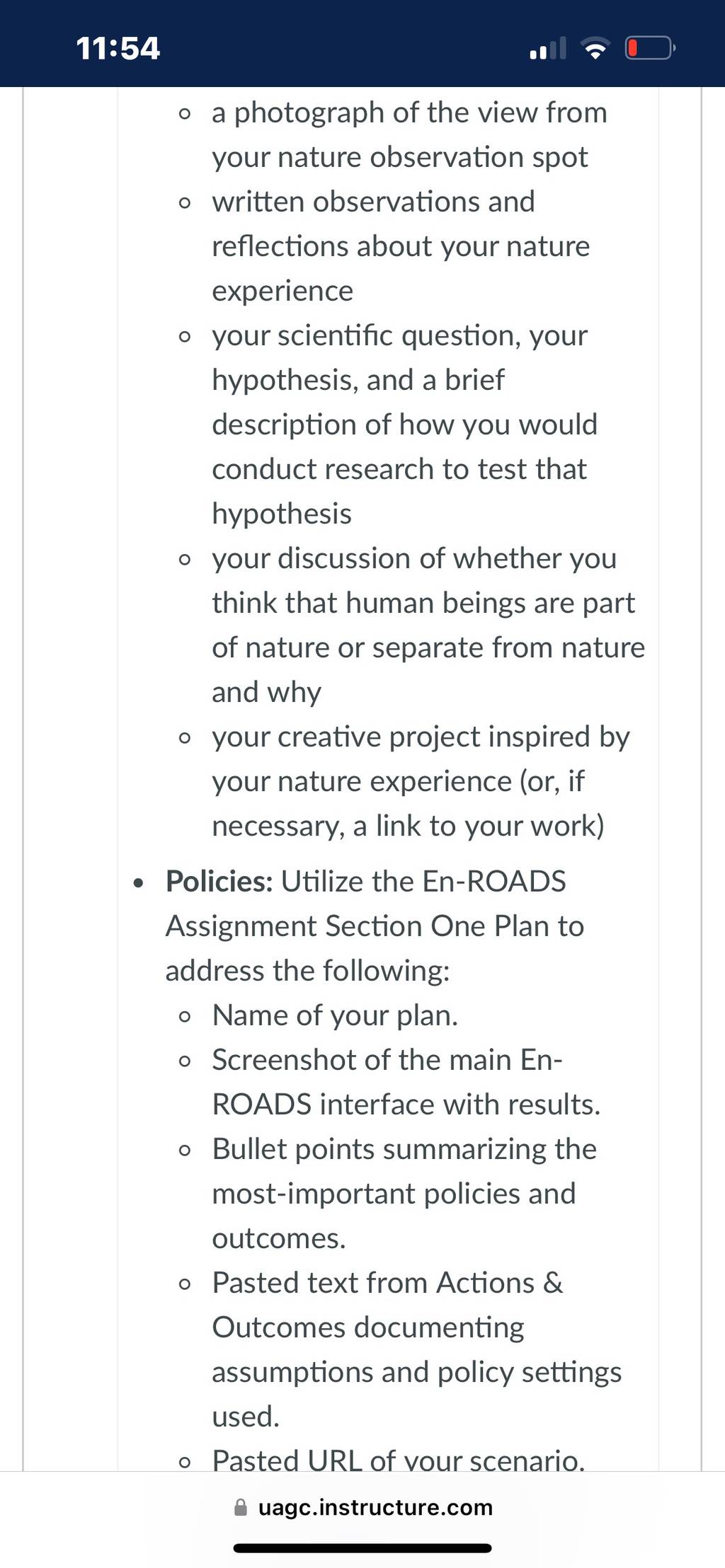The image size is (725, 1568).
Task: Tap 'Bullet points summarizing' list item
Action: (404, 1194)
